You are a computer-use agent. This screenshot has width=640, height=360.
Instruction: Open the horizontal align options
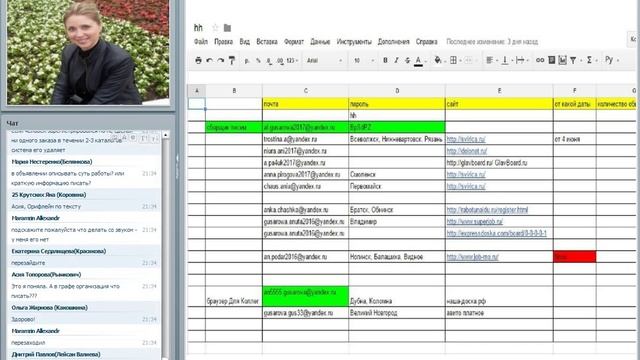489,60
